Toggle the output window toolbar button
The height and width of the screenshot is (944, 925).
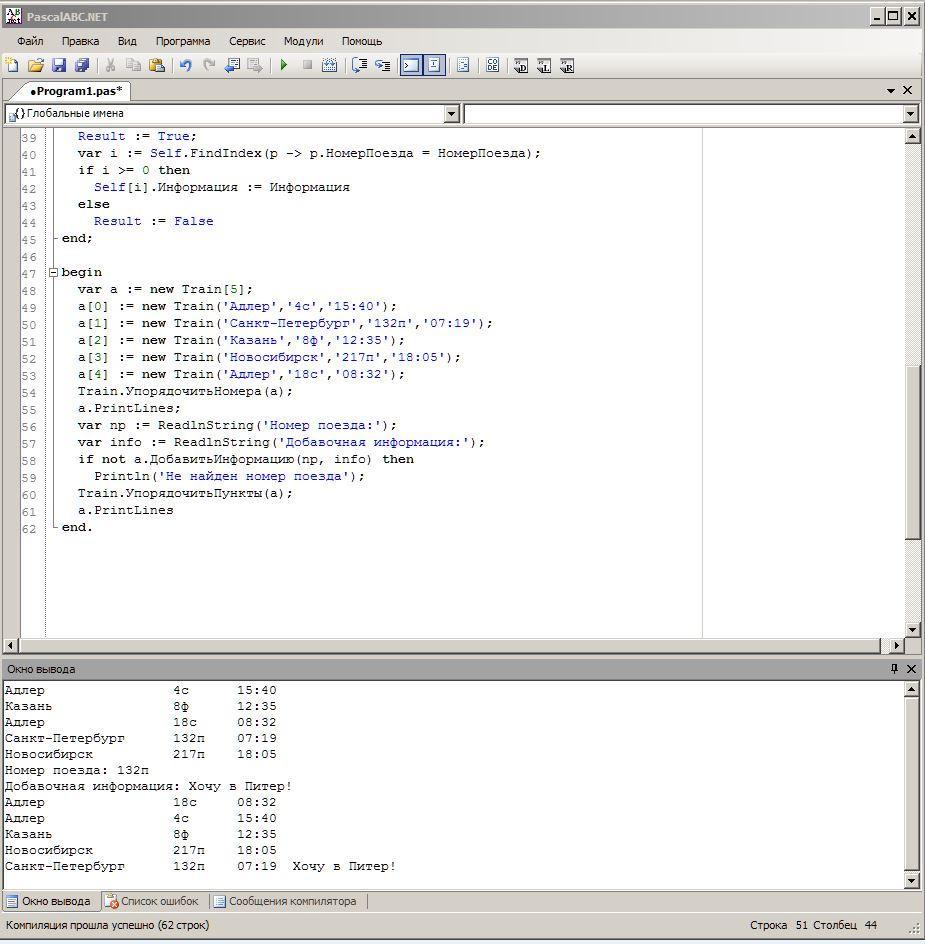(411, 65)
